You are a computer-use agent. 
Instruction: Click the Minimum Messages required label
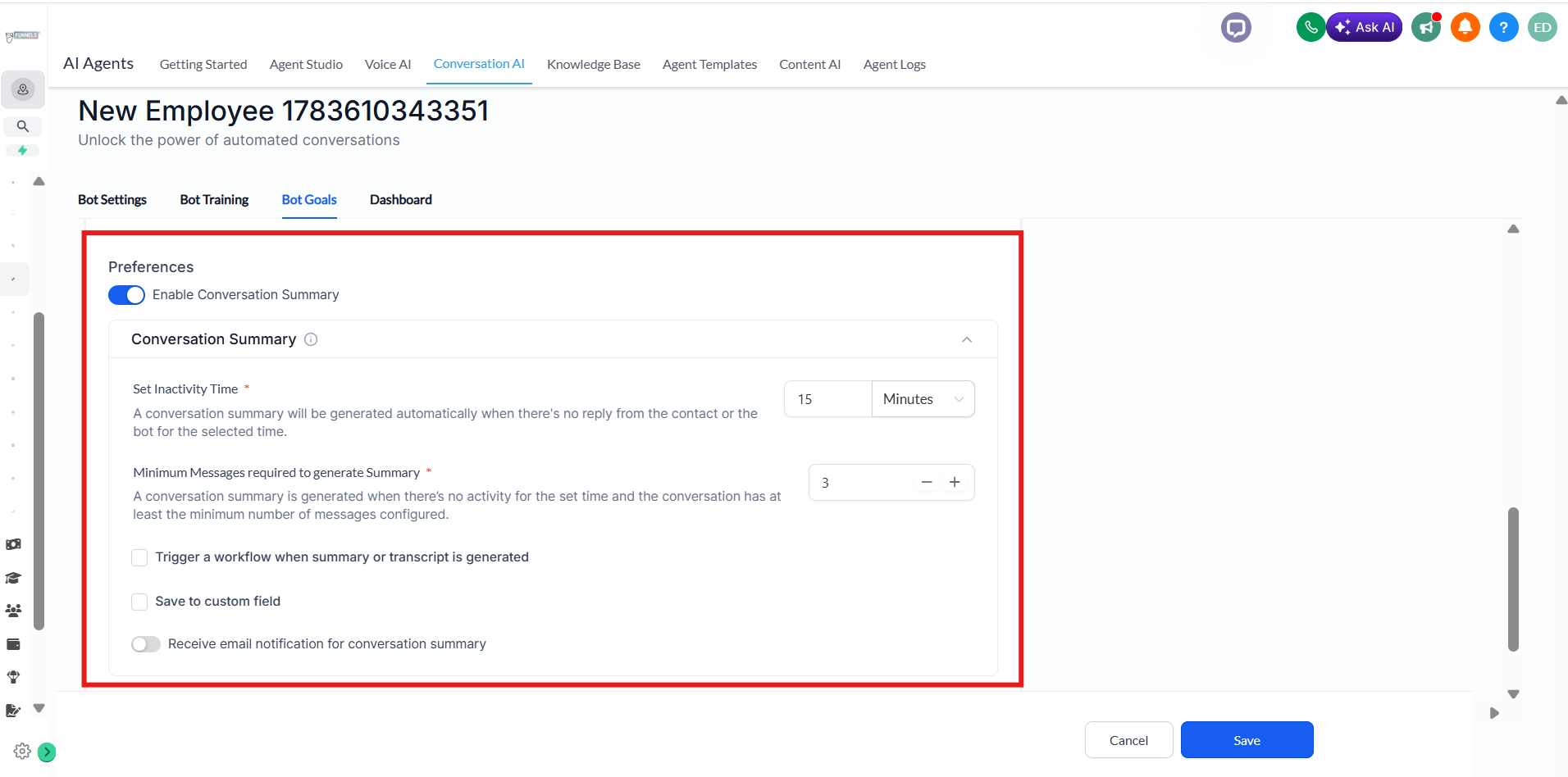click(276, 473)
